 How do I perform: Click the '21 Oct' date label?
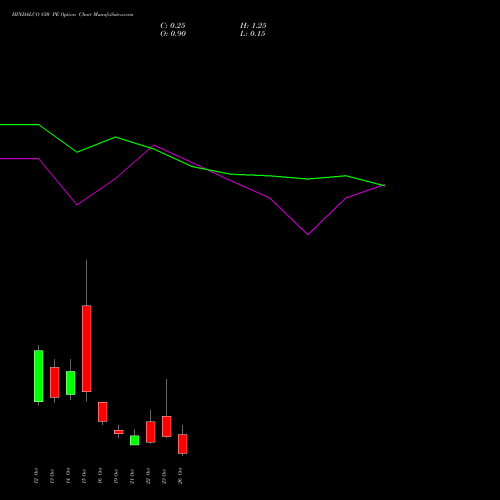(132, 476)
